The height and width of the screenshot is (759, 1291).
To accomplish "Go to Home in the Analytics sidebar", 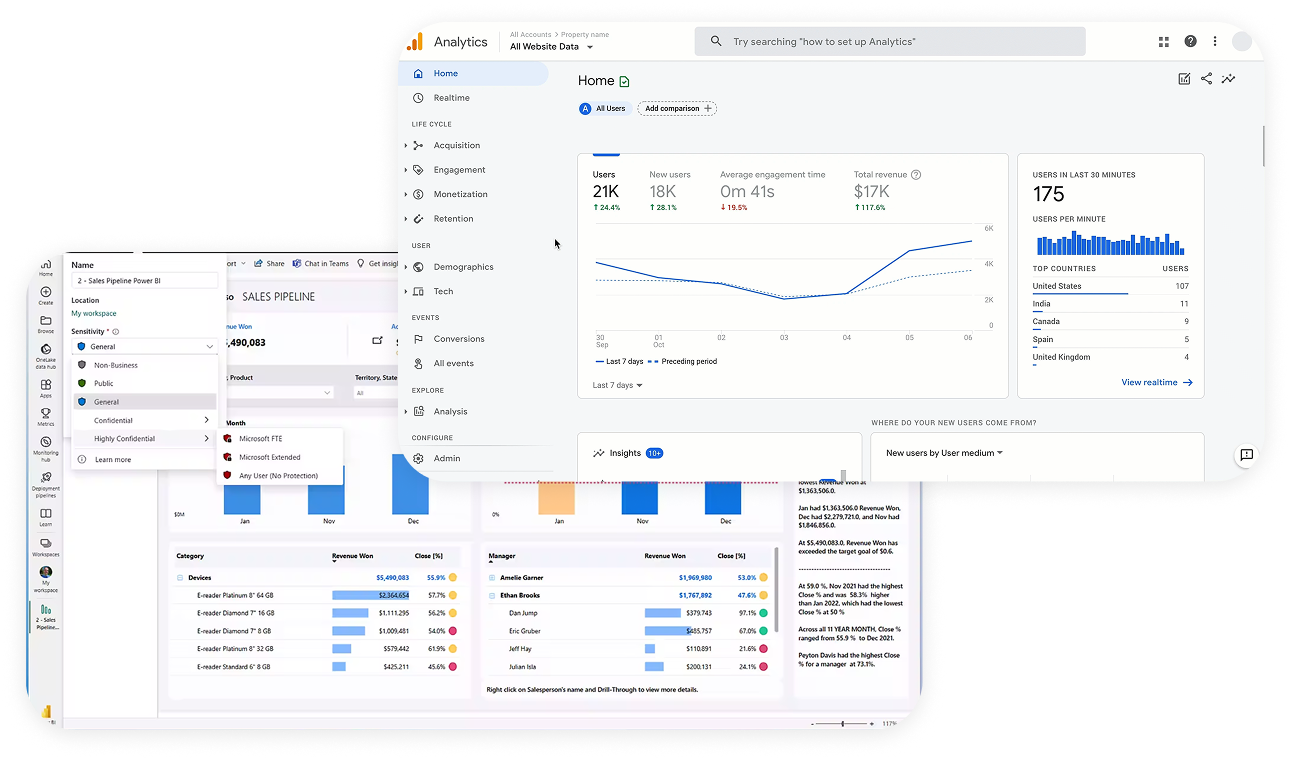I will tap(473, 73).
